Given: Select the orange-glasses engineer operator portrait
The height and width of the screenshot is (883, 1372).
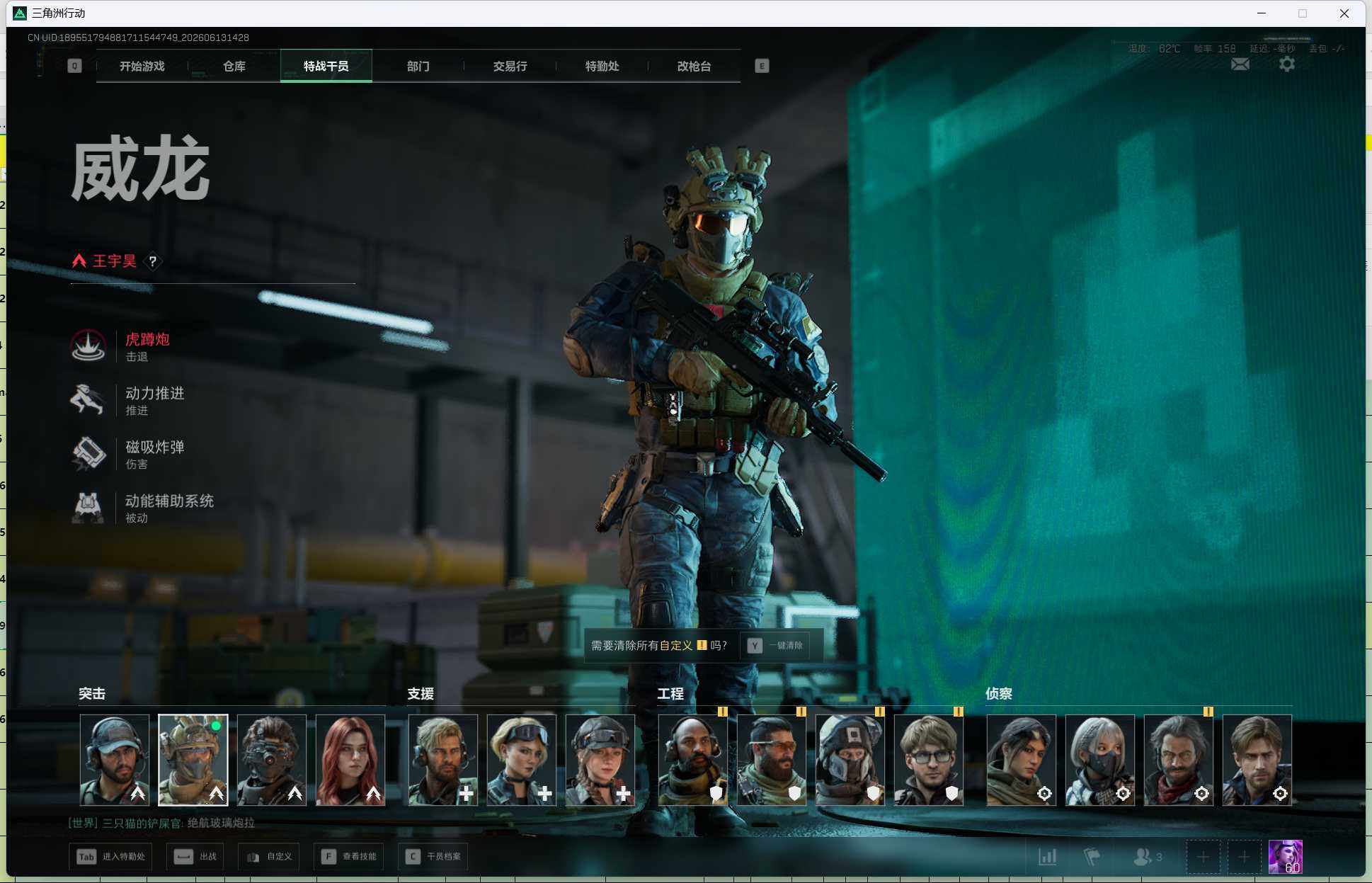Looking at the screenshot, I should click(772, 760).
